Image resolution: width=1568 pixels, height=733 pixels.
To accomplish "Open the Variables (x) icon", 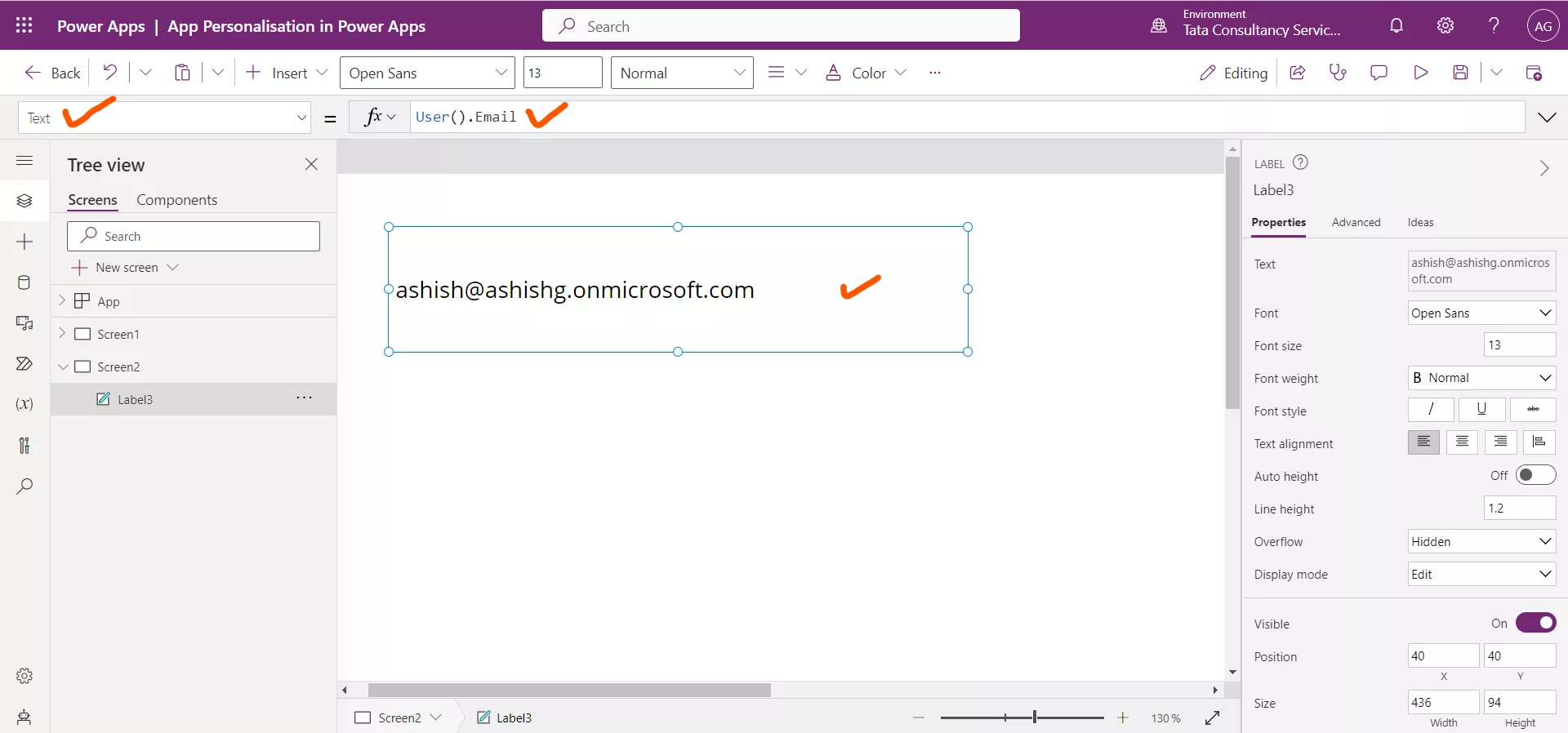I will pyautogui.click(x=24, y=404).
